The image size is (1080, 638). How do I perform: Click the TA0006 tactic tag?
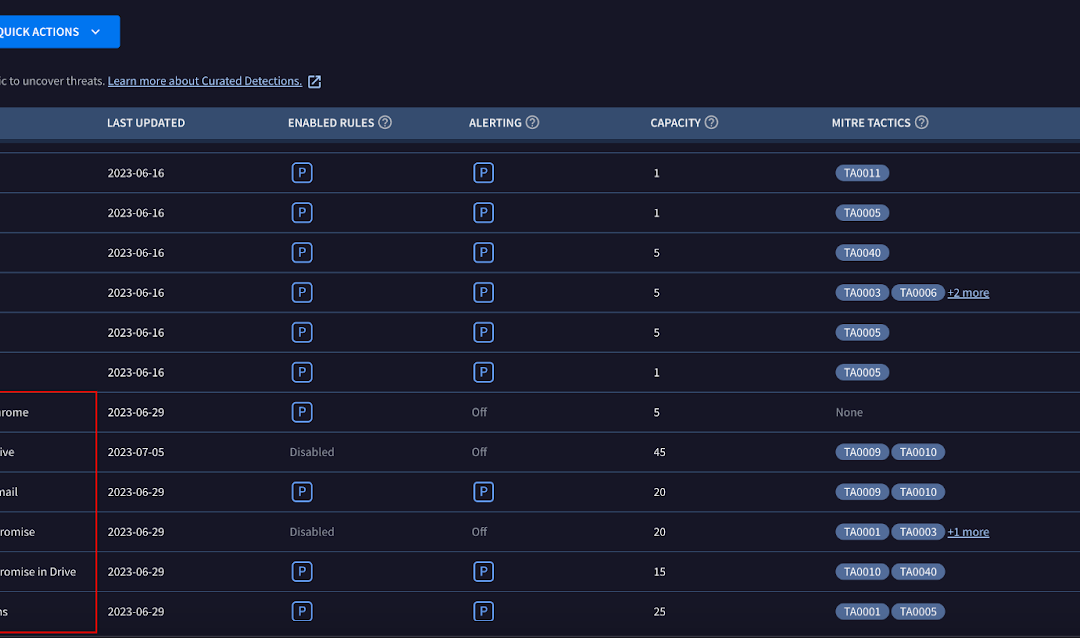[x=918, y=293]
